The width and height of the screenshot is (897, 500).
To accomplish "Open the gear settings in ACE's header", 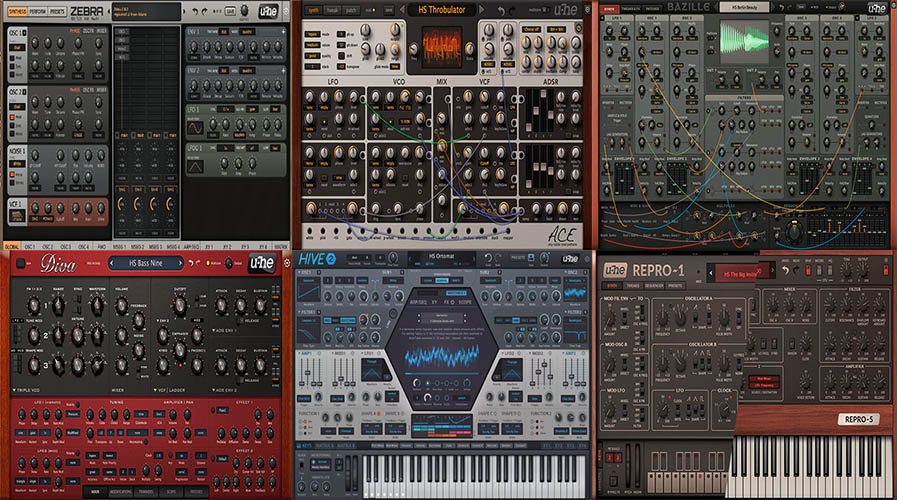I will click(x=588, y=10).
